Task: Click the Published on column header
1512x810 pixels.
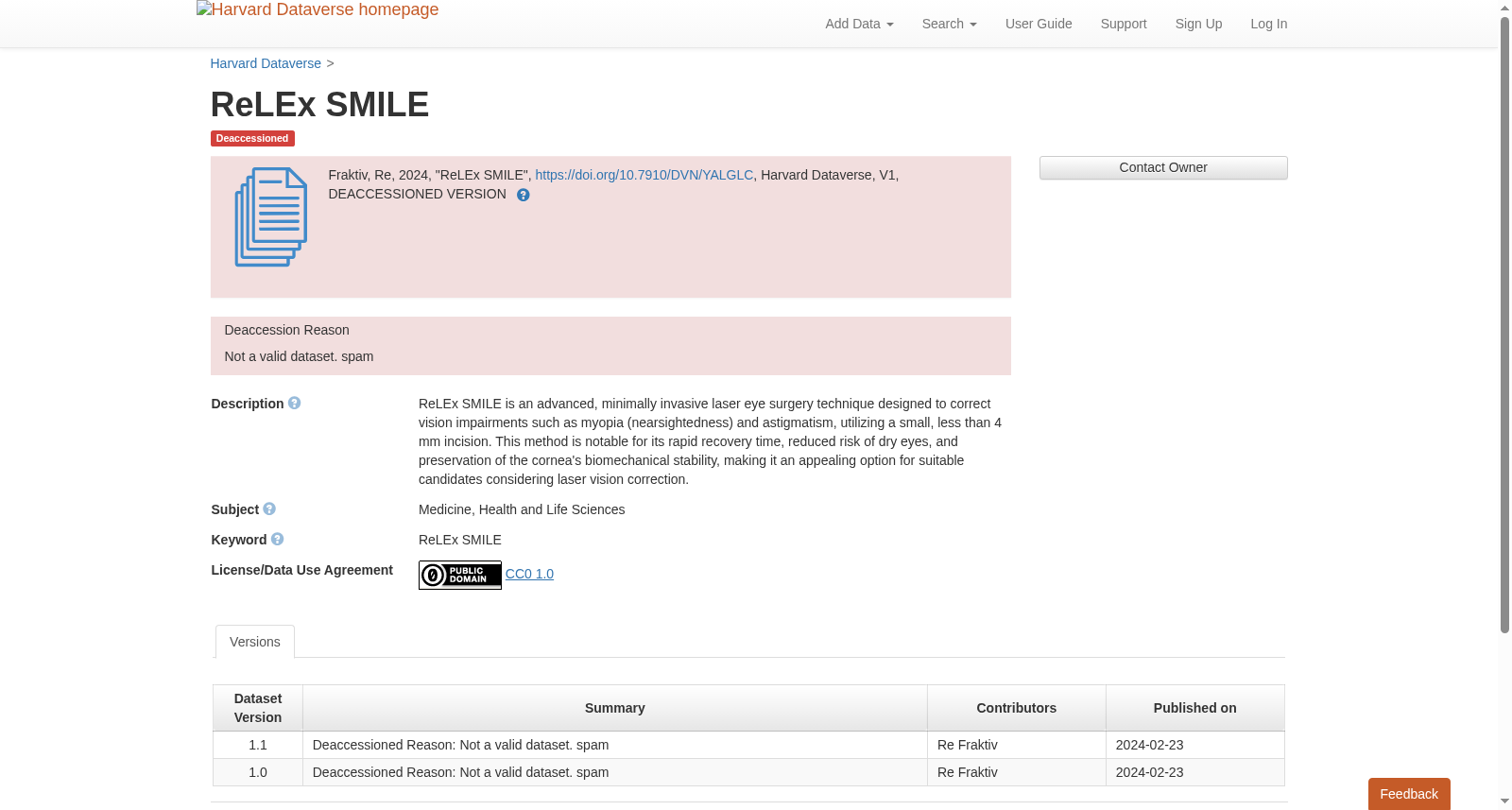Action: [x=1195, y=708]
